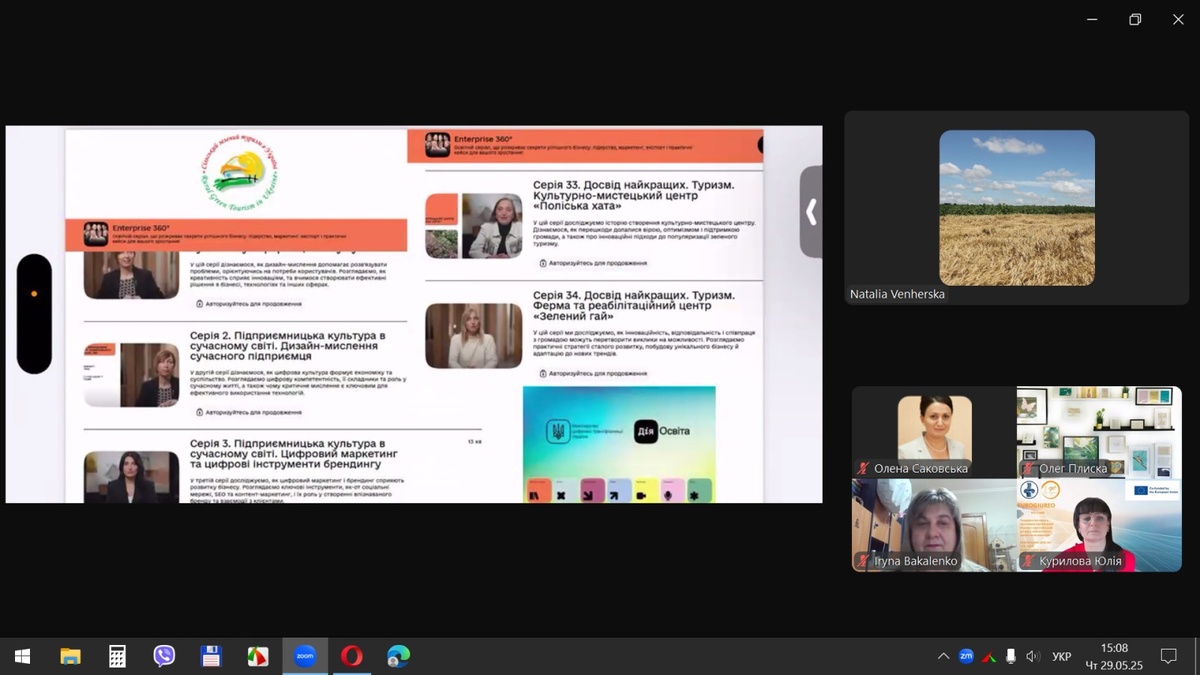The image size is (1200, 675).
Task: Click the '13 хв' duration label
Action: [x=475, y=442]
